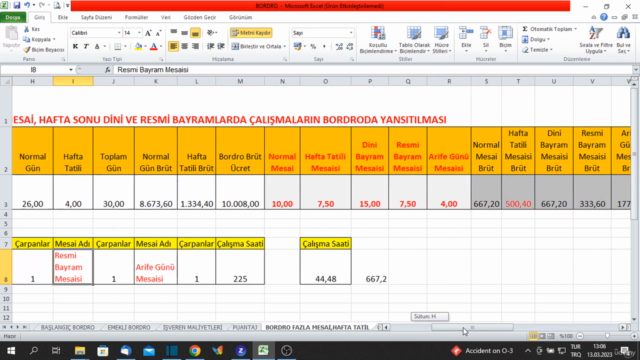Screen dimensions: 640x360
Task: Toggle center text alignment
Action: (x=184, y=47)
